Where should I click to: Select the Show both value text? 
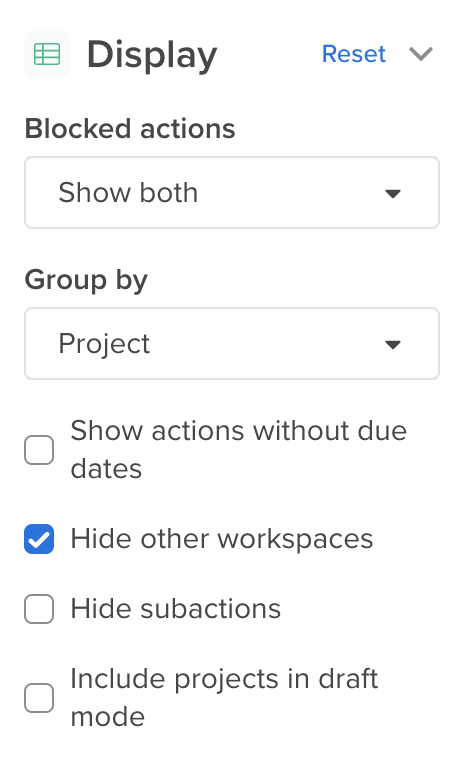click(128, 193)
